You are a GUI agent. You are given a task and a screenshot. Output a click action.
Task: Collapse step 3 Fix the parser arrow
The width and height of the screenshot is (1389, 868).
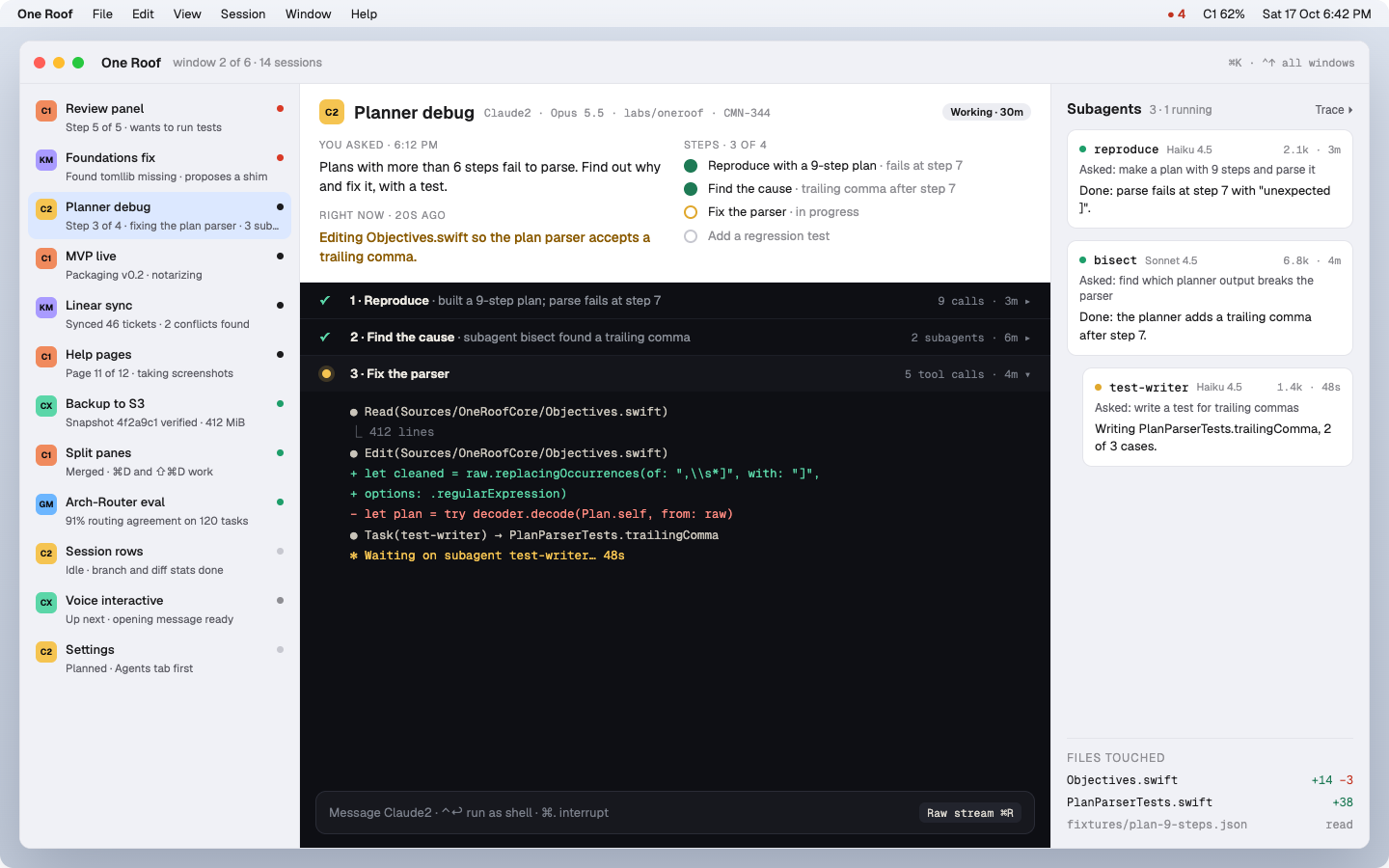[1027, 375]
